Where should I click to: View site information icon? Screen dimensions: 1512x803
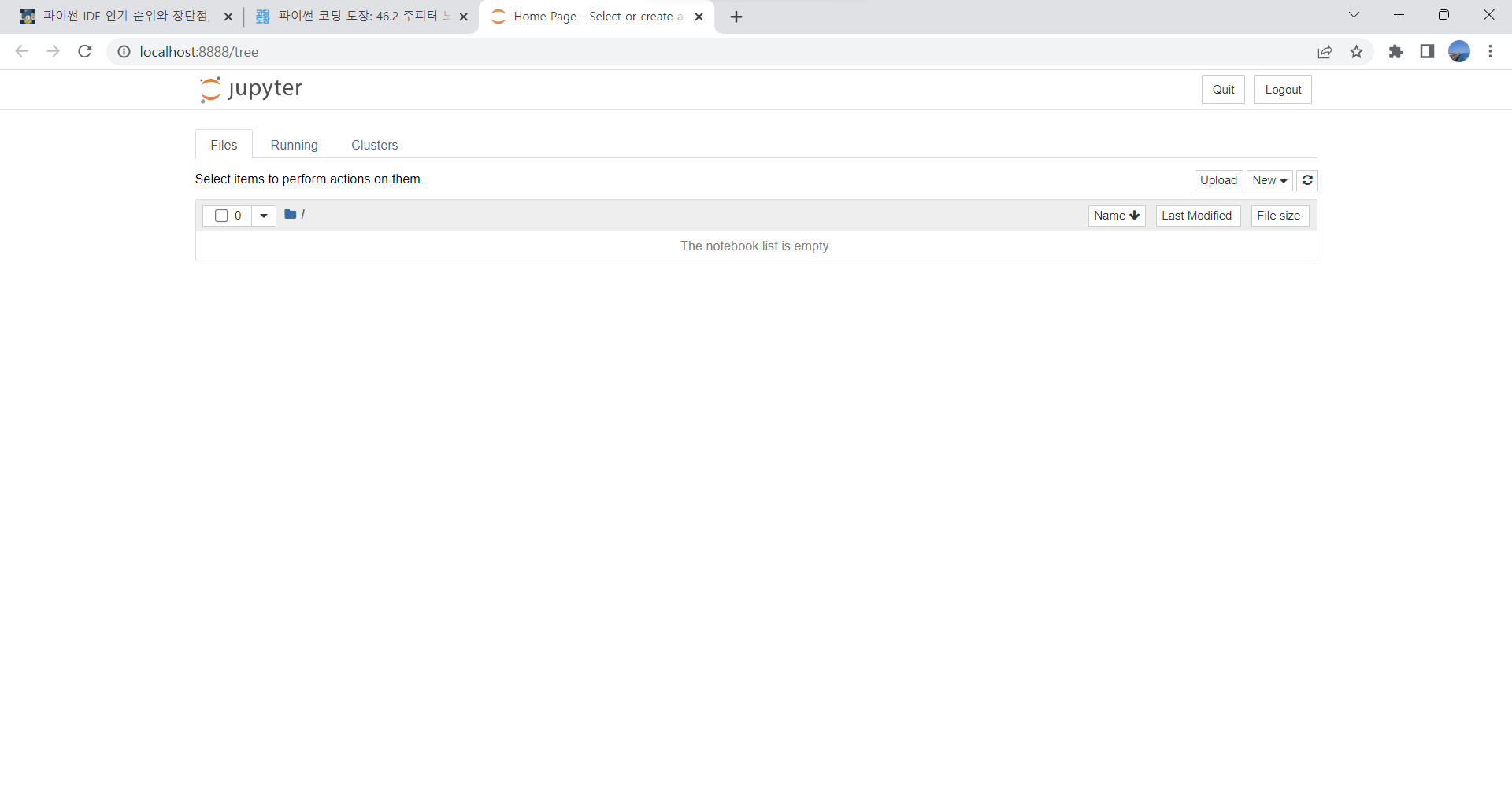coord(124,52)
